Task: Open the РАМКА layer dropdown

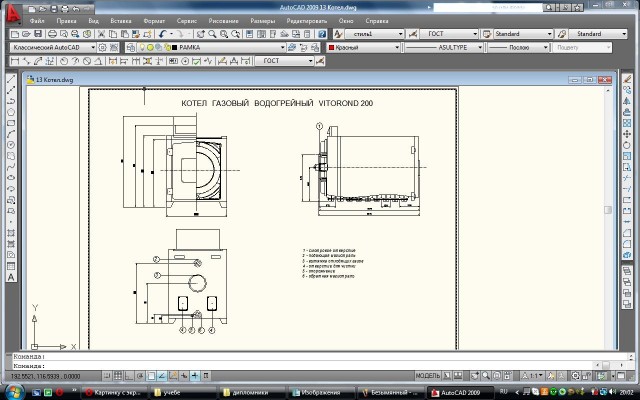Action: tap(282, 48)
